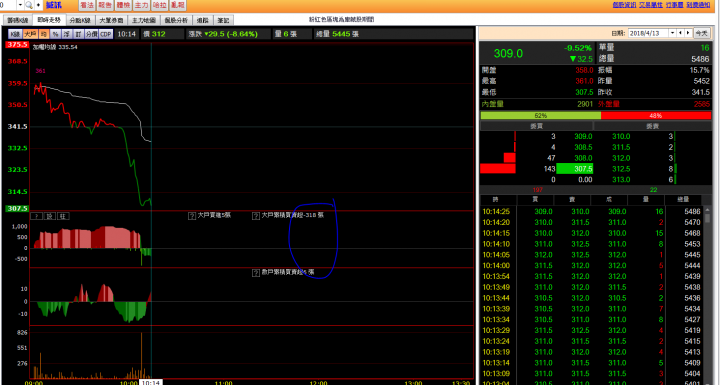Toggle the 大戶 chart overlay button
Screen dimensions: 720x385
click(x=30, y=34)
